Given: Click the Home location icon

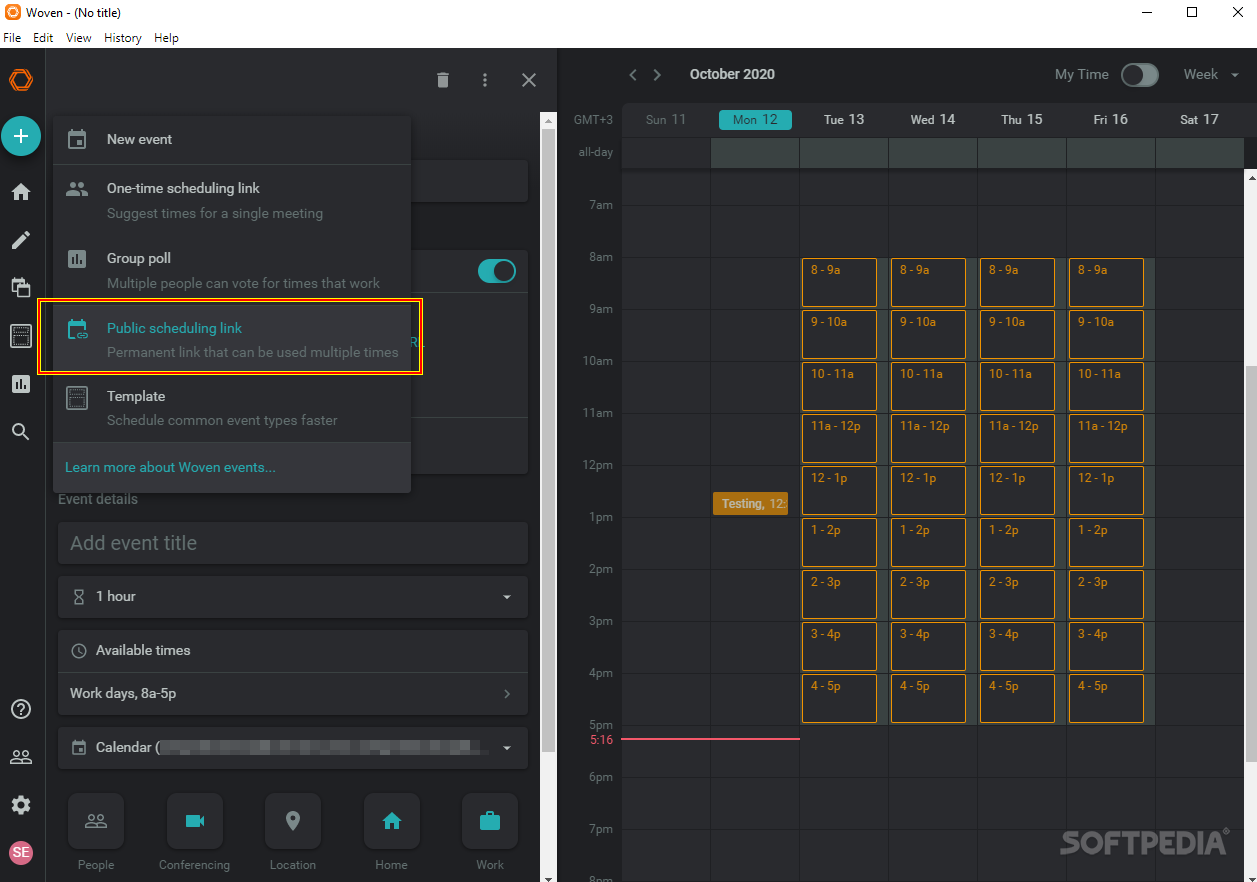Looking at the screenshot, I should coord(392,821).
